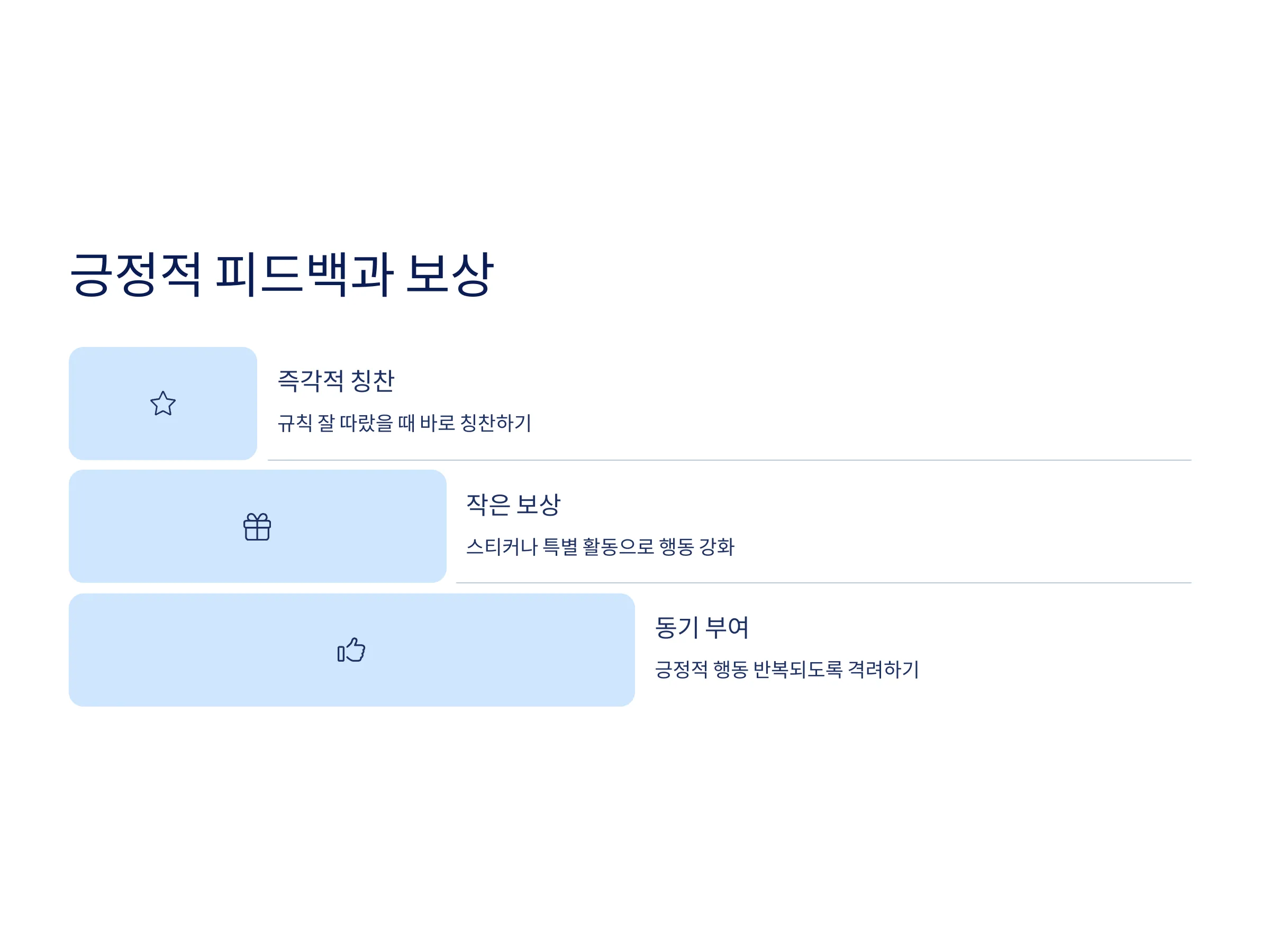Click the word 격려하기 in the last description

click(x=884, y=669)
